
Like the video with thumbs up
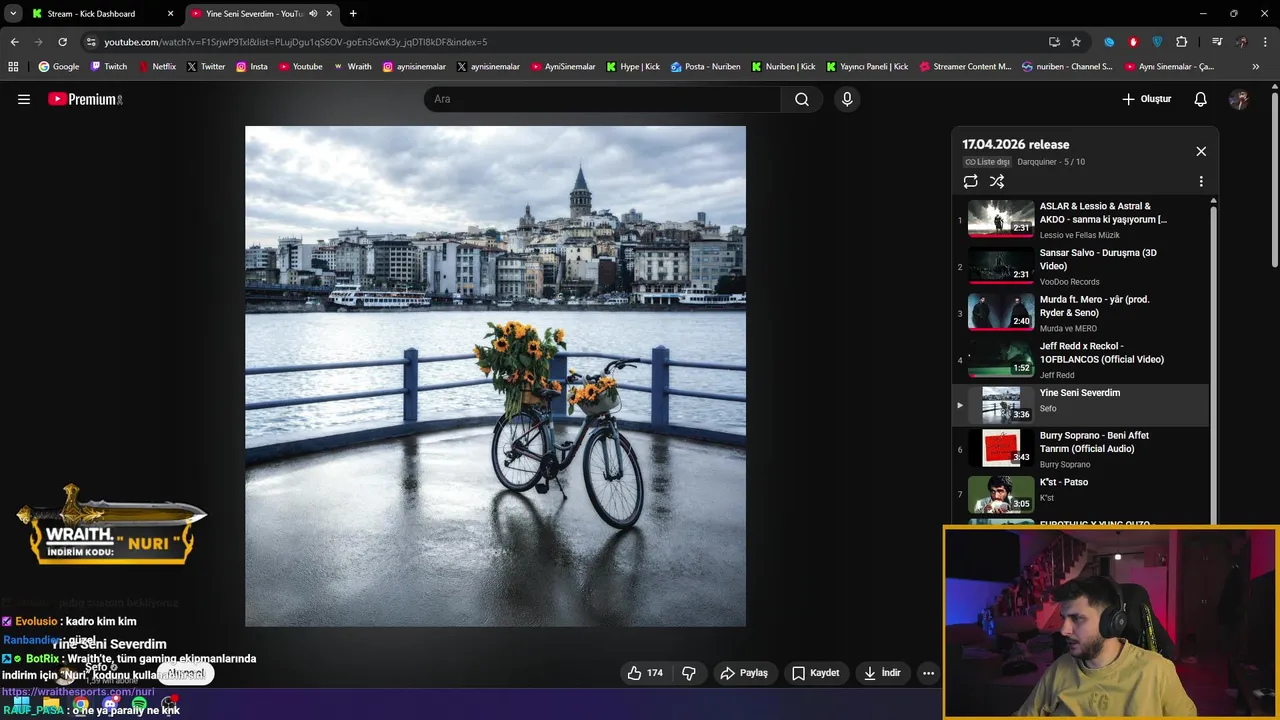coord(645,673)
